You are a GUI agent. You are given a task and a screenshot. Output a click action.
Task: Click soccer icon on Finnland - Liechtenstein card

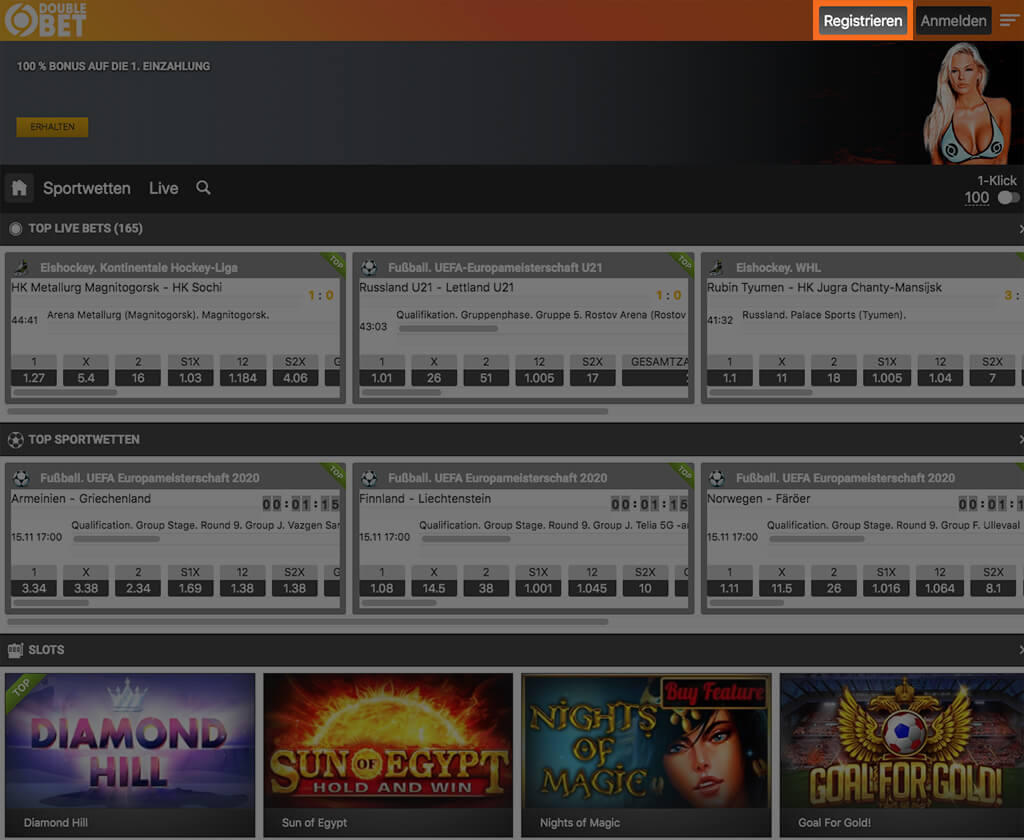coord(369,478)
